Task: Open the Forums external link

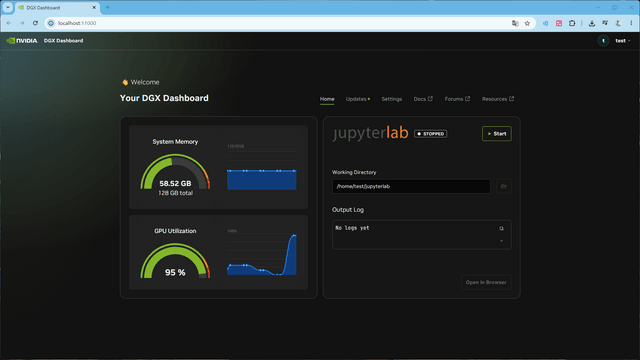Action: pos(457,99)
